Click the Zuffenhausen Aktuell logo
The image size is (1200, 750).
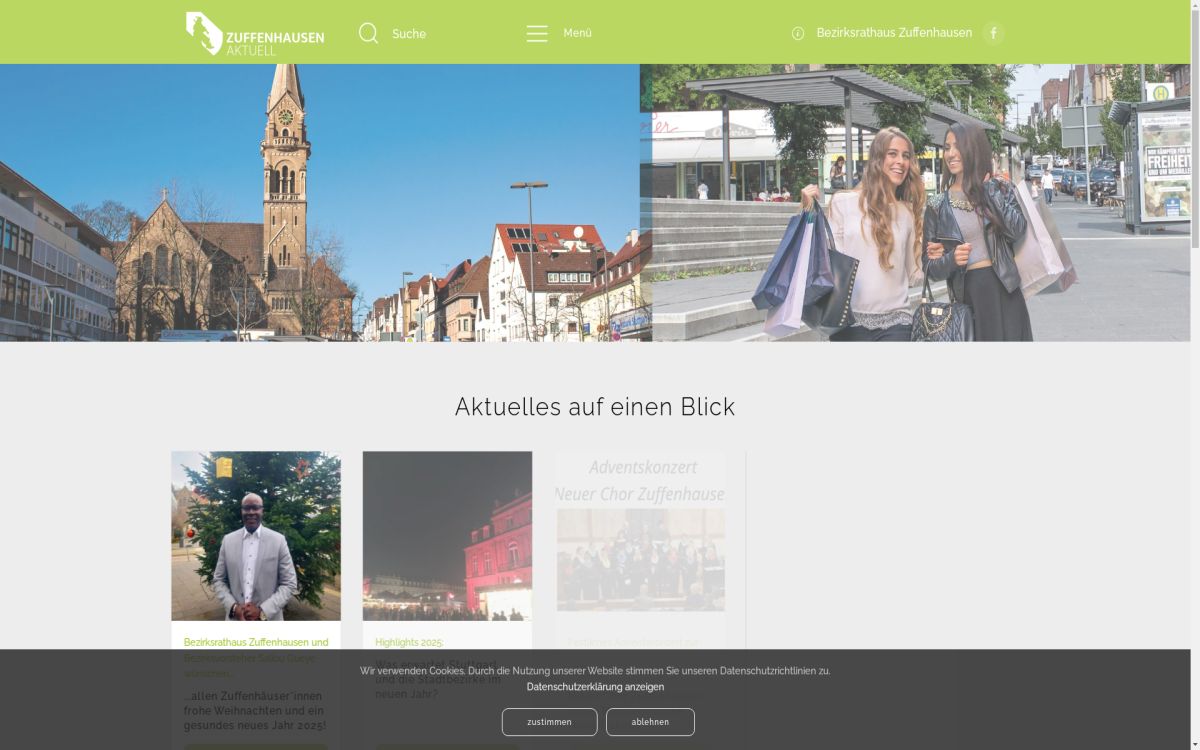tap(254, 33)
